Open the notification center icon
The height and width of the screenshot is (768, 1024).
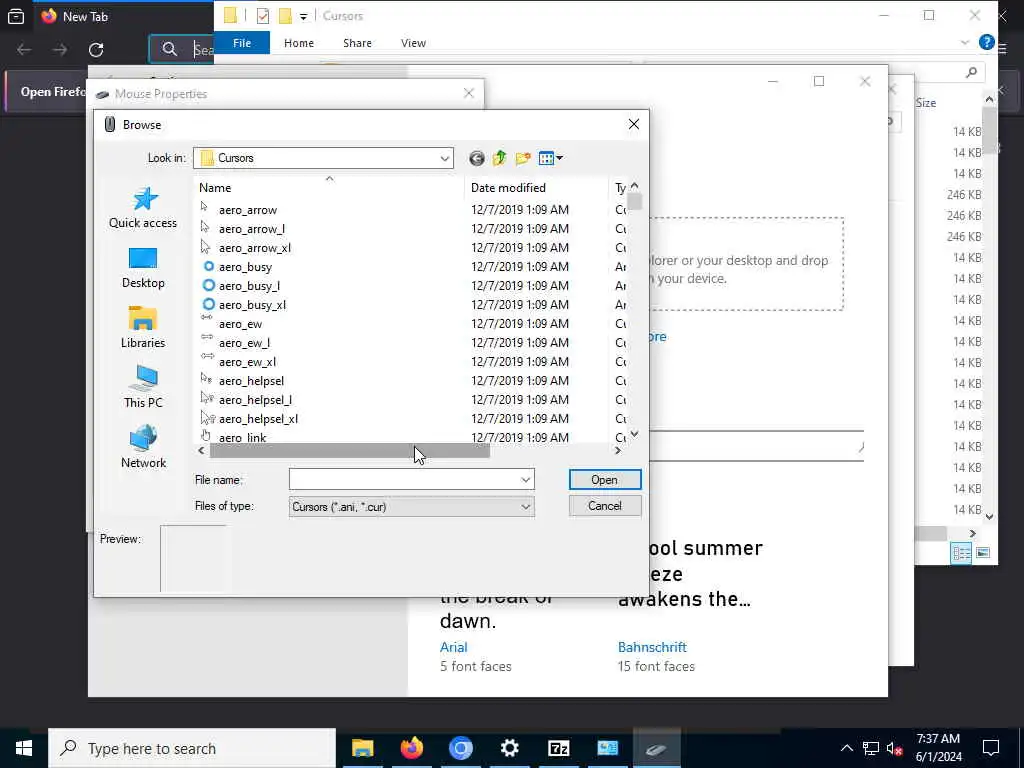point(991,748)
